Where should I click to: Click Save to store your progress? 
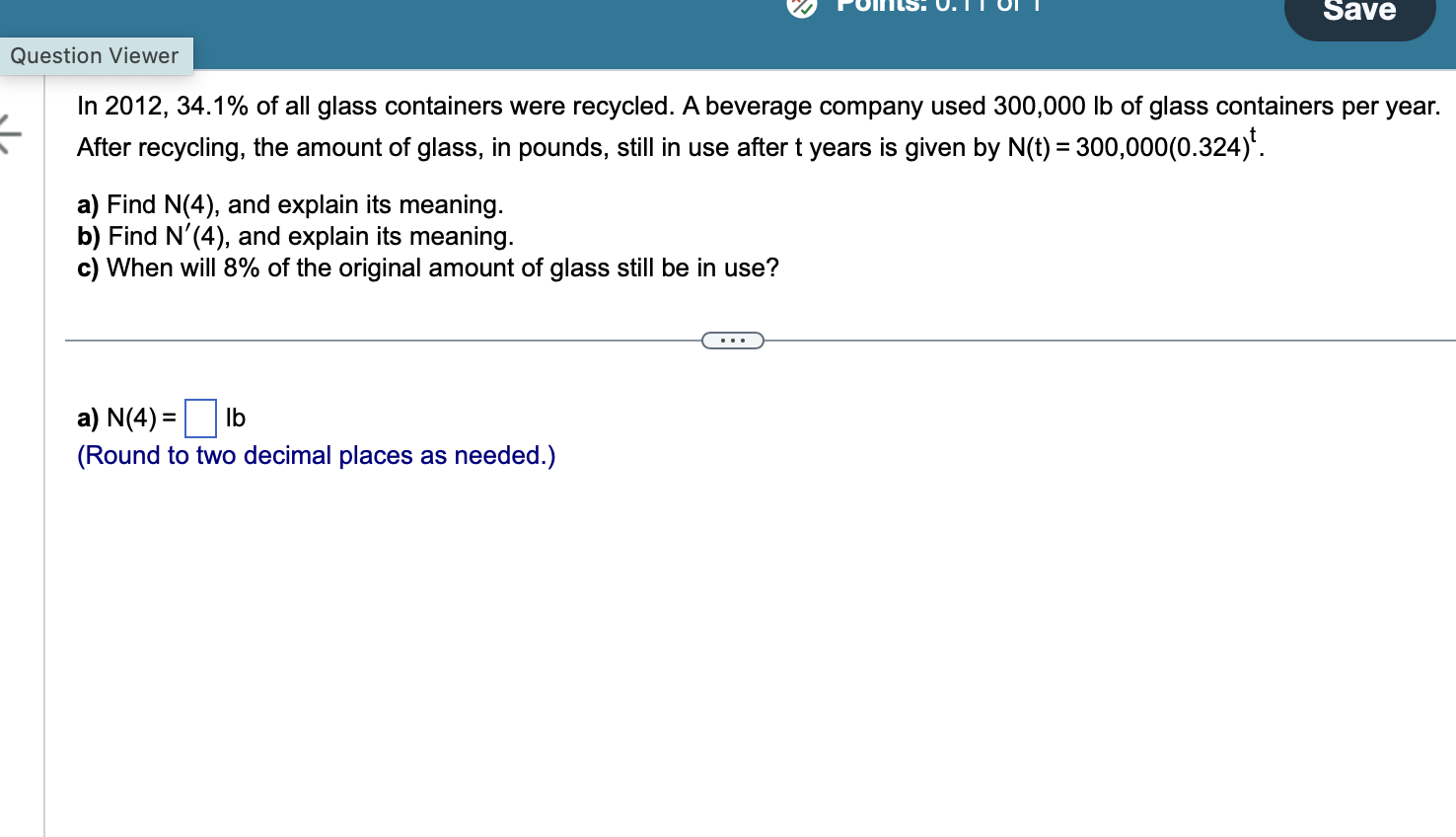coord(1359,12)
